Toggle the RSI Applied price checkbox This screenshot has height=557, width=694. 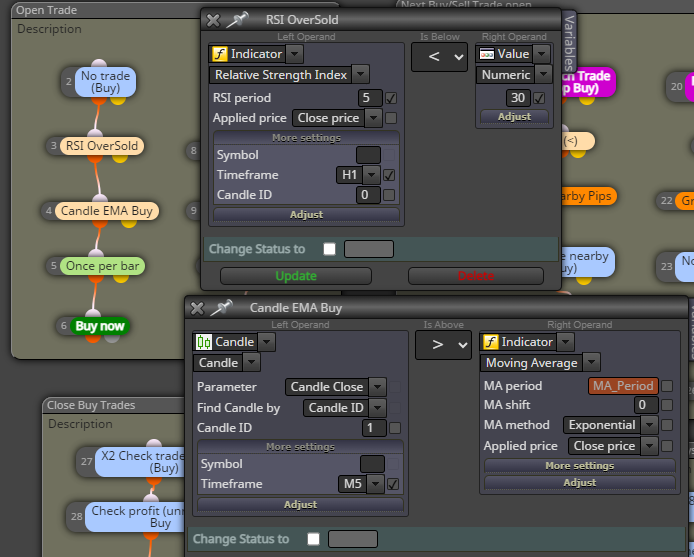point(391,118)
